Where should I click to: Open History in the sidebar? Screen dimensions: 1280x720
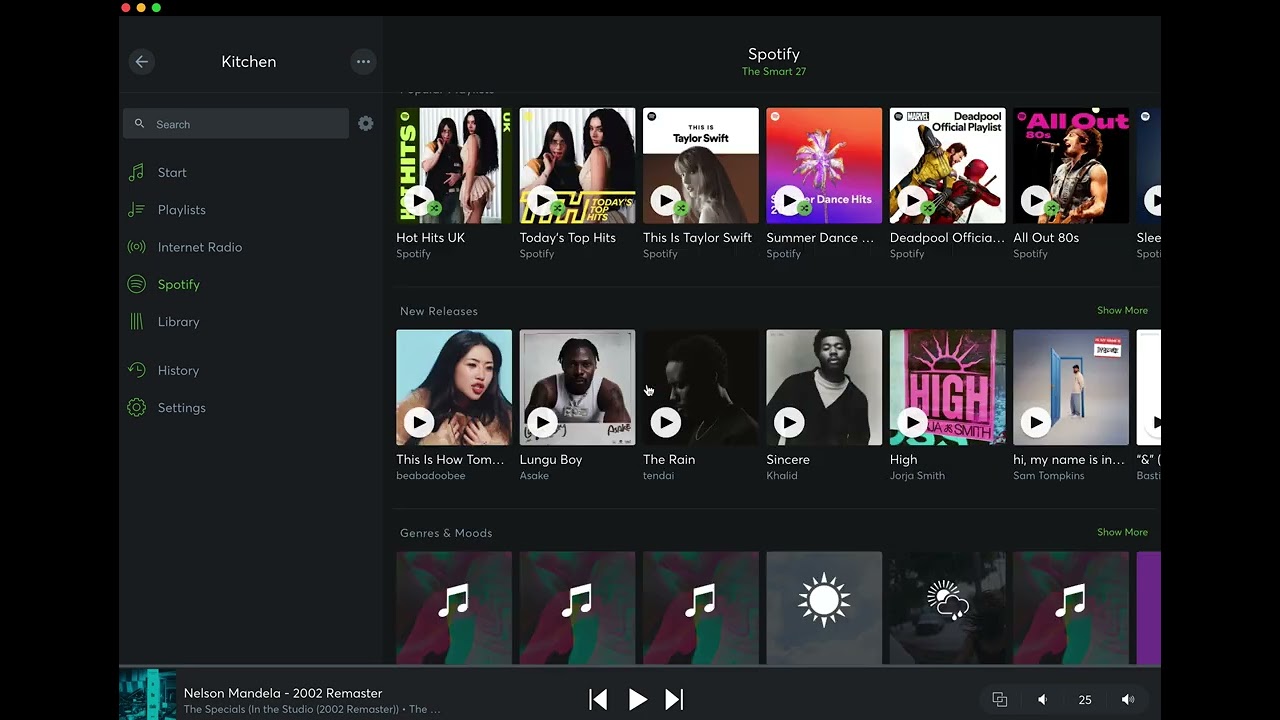pos(178,370)
